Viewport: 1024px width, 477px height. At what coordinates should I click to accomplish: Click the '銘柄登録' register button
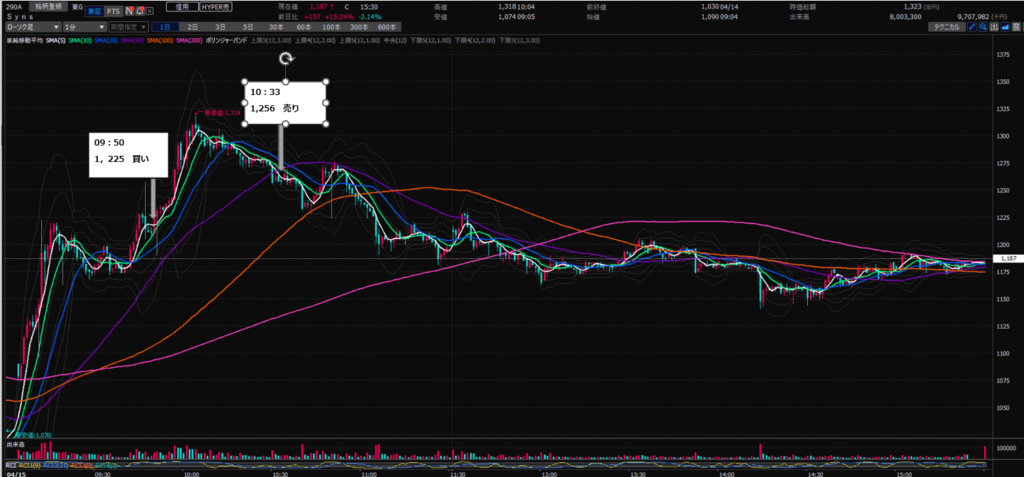(48, 6)
